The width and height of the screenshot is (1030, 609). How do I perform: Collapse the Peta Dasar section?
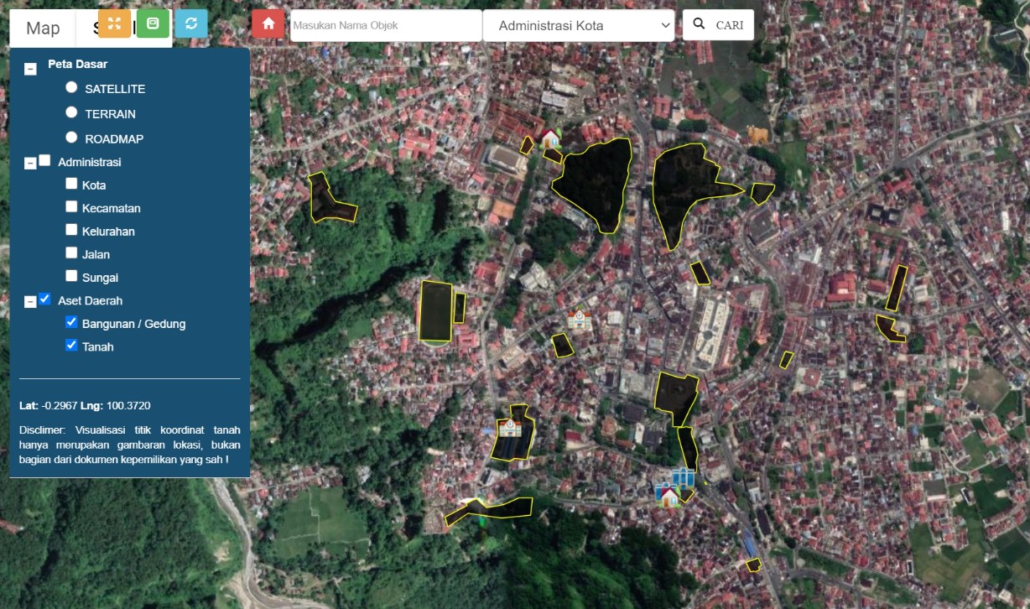click(x=30, y=67)
